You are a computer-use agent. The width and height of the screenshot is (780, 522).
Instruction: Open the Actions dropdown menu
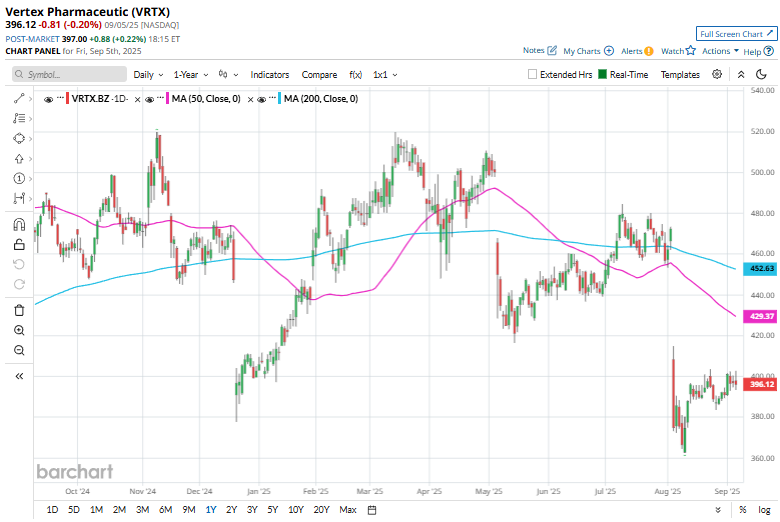pyautogui.click(x=720, y=51)
